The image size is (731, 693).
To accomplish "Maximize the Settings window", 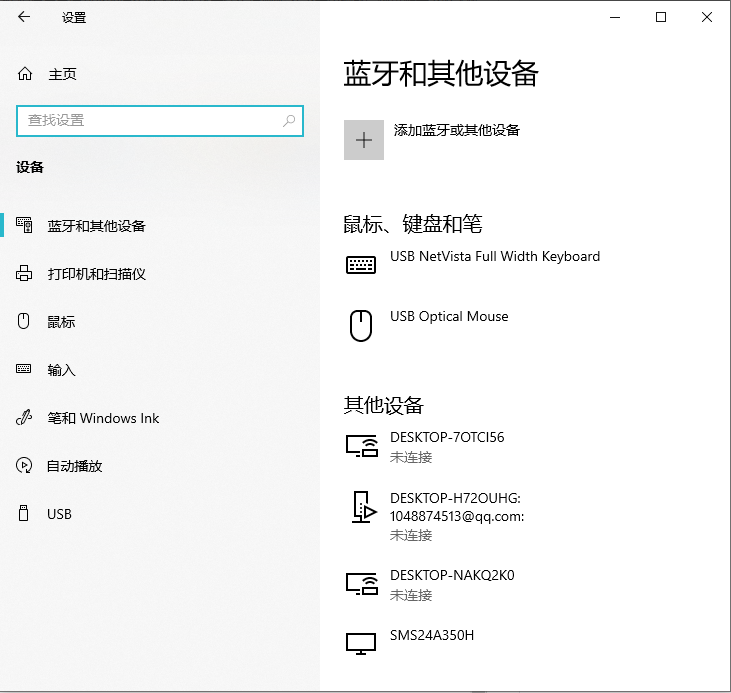I will [x=661, y=17].
